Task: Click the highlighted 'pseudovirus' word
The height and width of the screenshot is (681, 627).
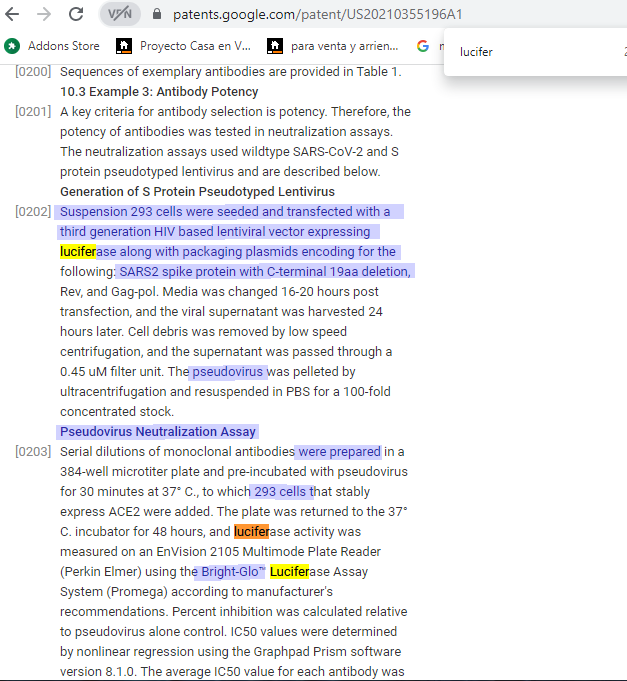Action: click(228, 372)
